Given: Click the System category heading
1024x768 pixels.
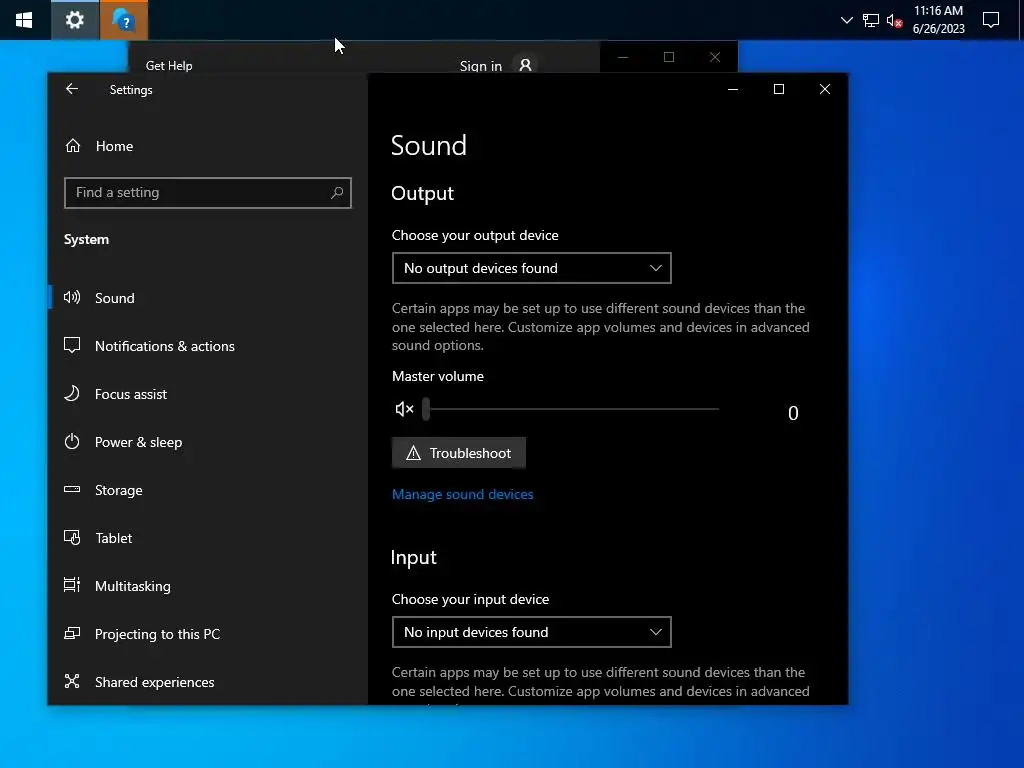Looking at the screenshot, I should point(86,240).
